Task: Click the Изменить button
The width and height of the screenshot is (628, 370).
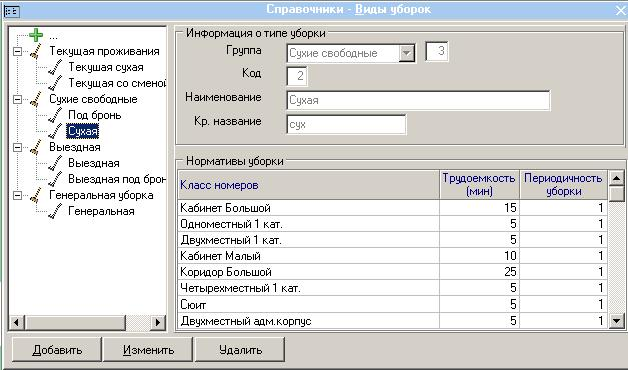Action: click(x=148, y=350)
